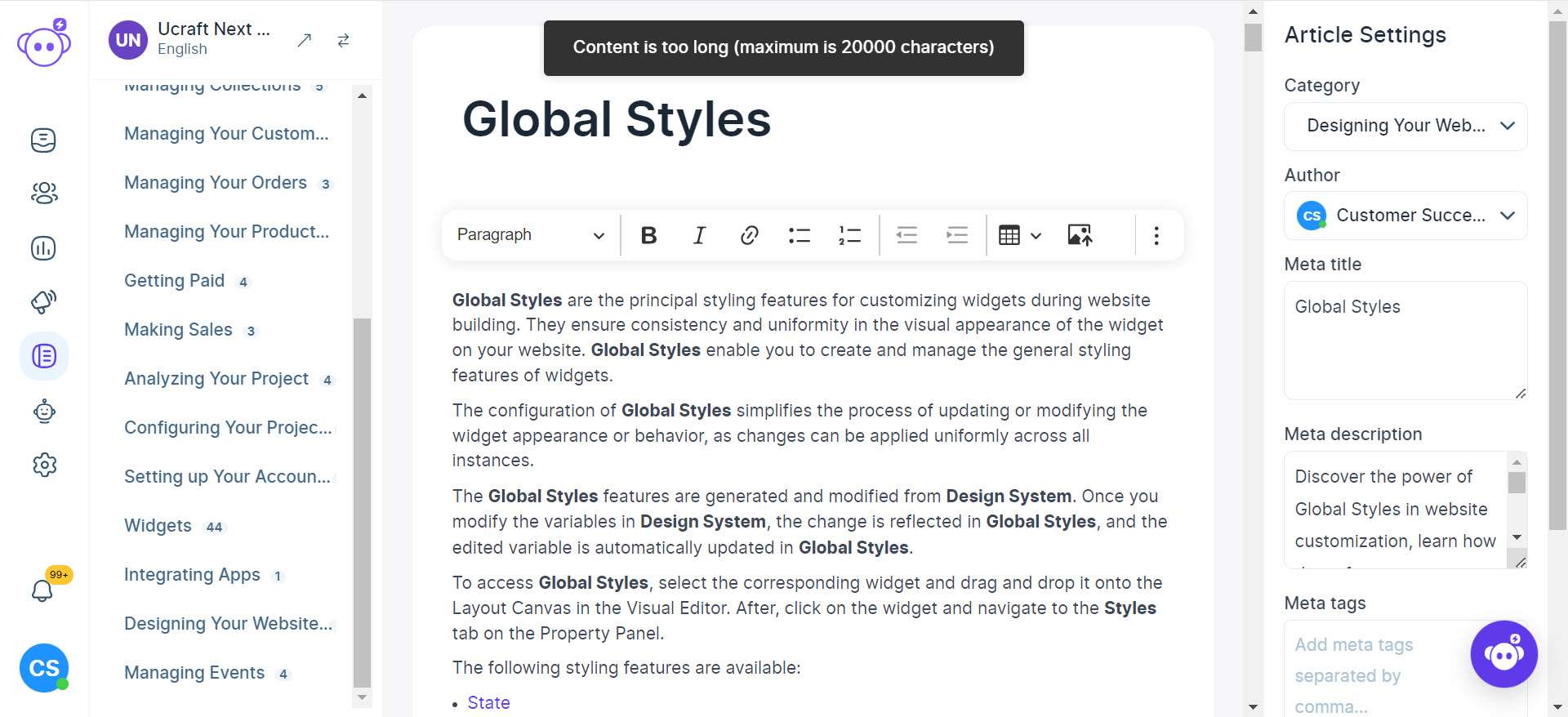Click the UN project avatar

[x=128, y=40]
